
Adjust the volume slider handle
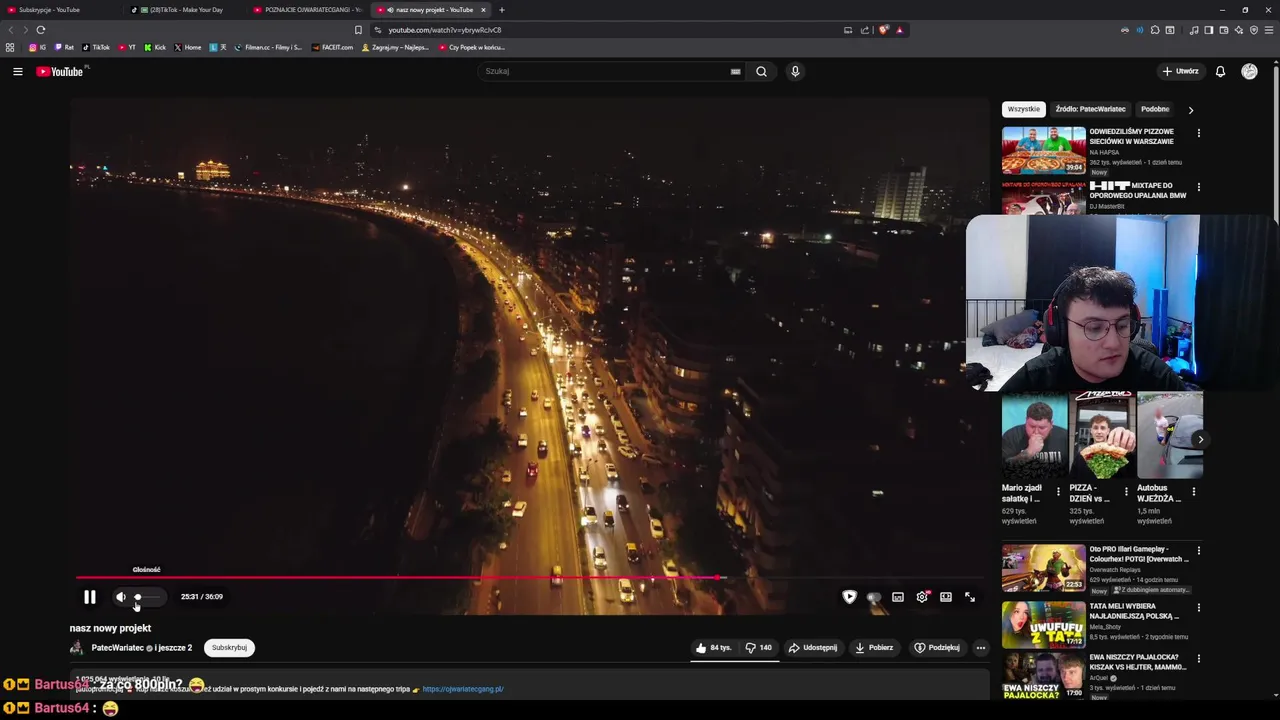[138, 597]
